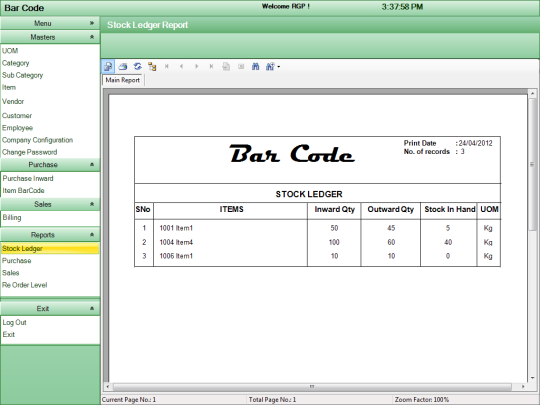Collapse the Masters section
Screen dimensions: 540x405
(92, 37)
